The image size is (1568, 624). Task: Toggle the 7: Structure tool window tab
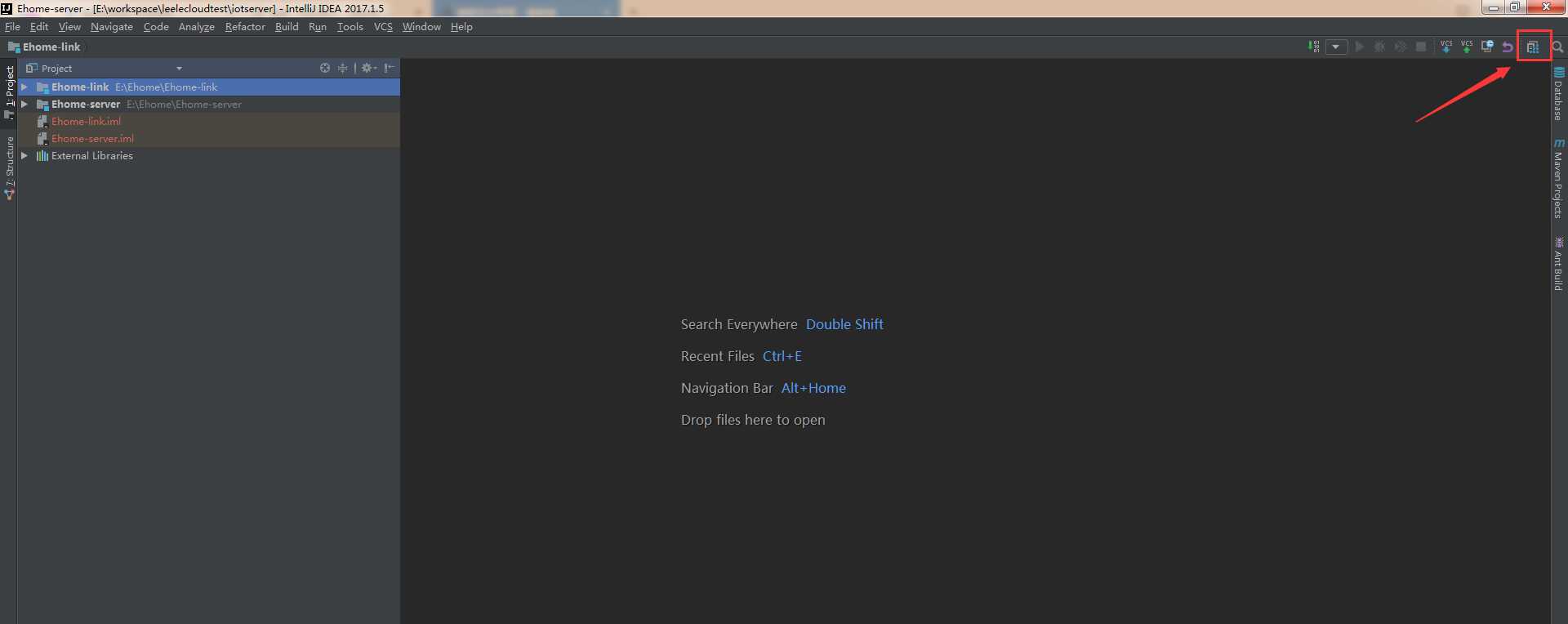pos(9,168)
